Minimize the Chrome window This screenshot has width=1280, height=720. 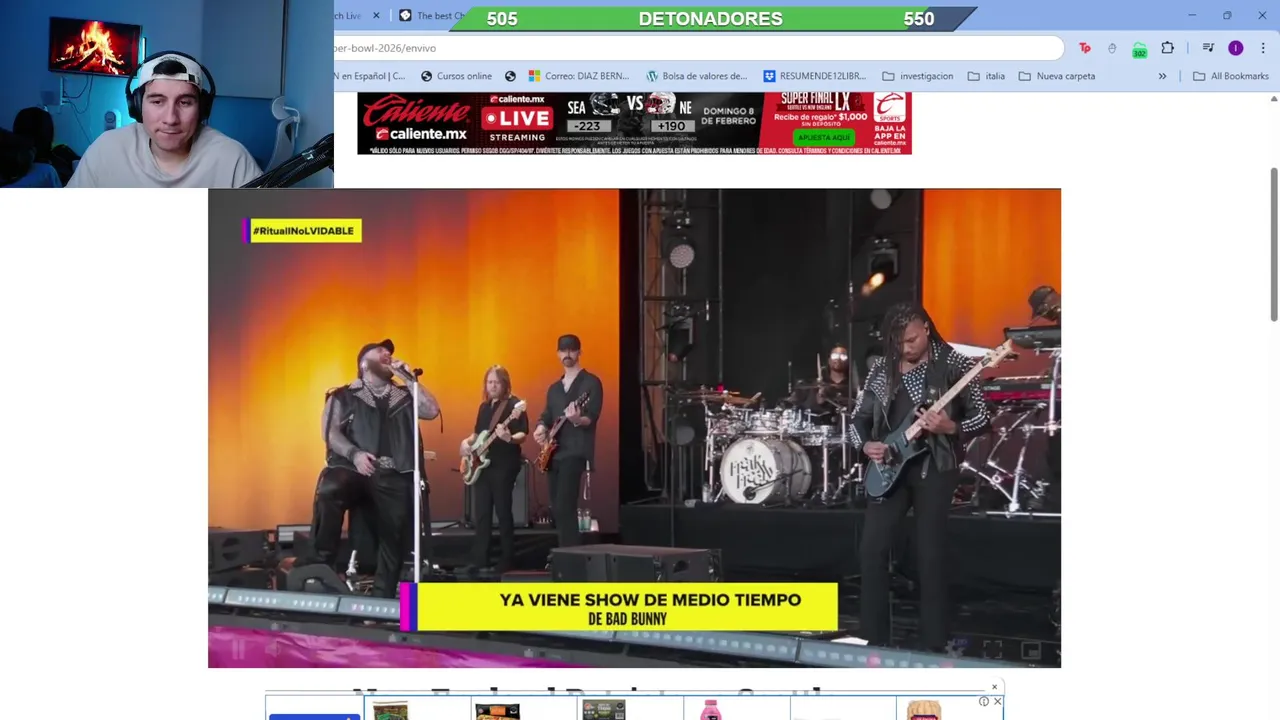tap(1192, 15)
